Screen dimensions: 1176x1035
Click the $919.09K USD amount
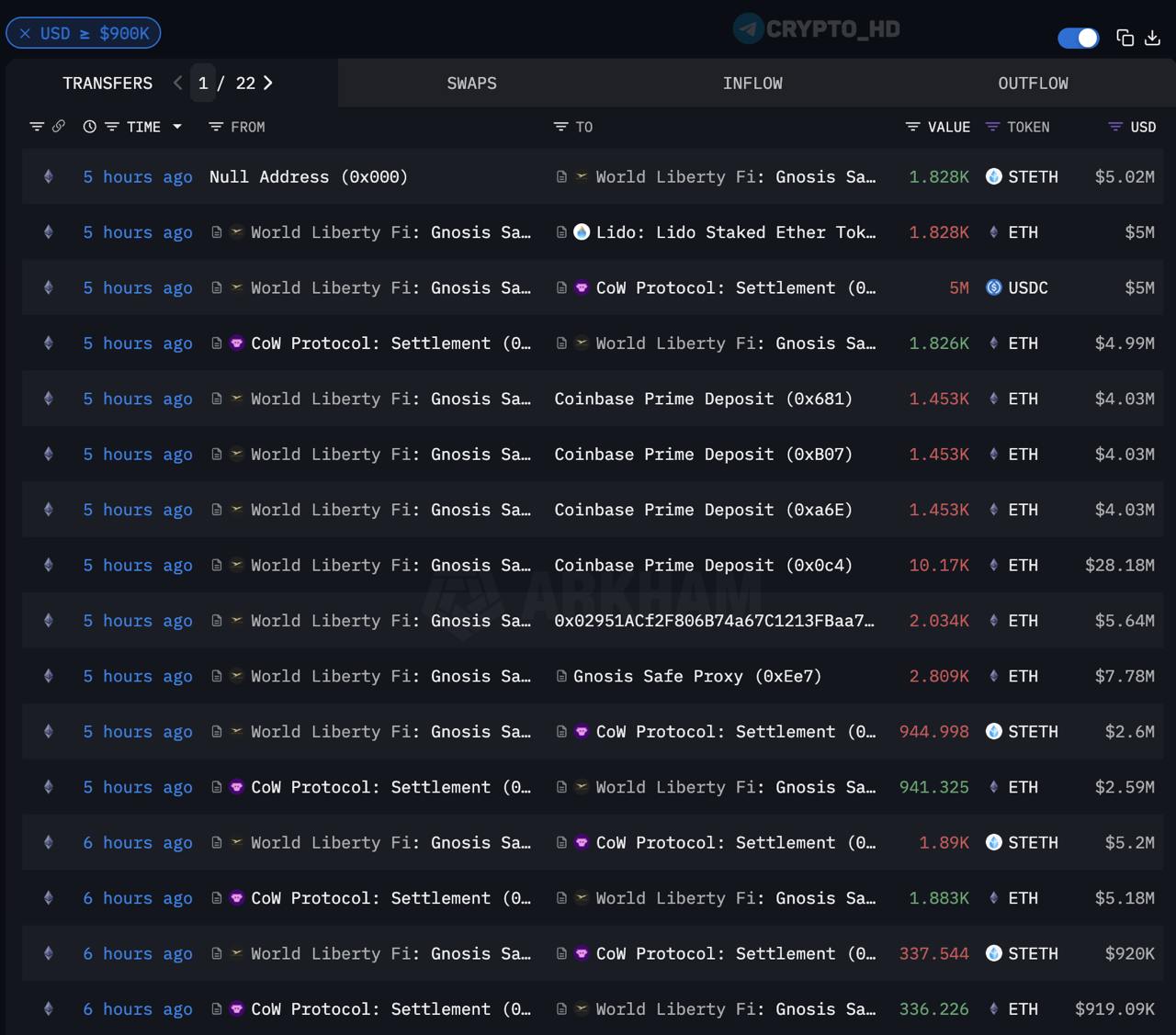(x=1115, y=1009)
